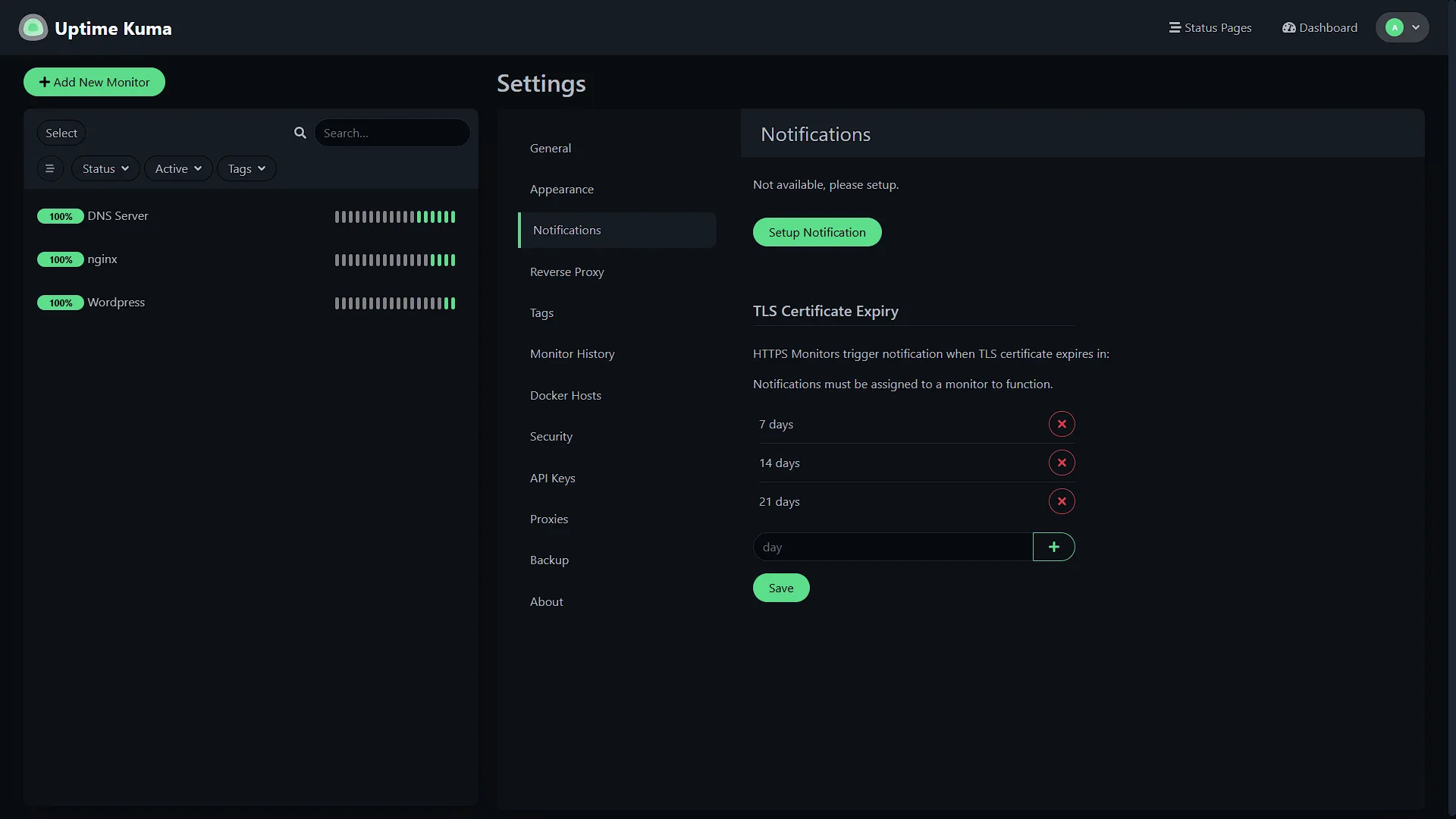
Task: Click the 100% badge next to nginx
Action: pyautogui.click(x=61, y=259)
